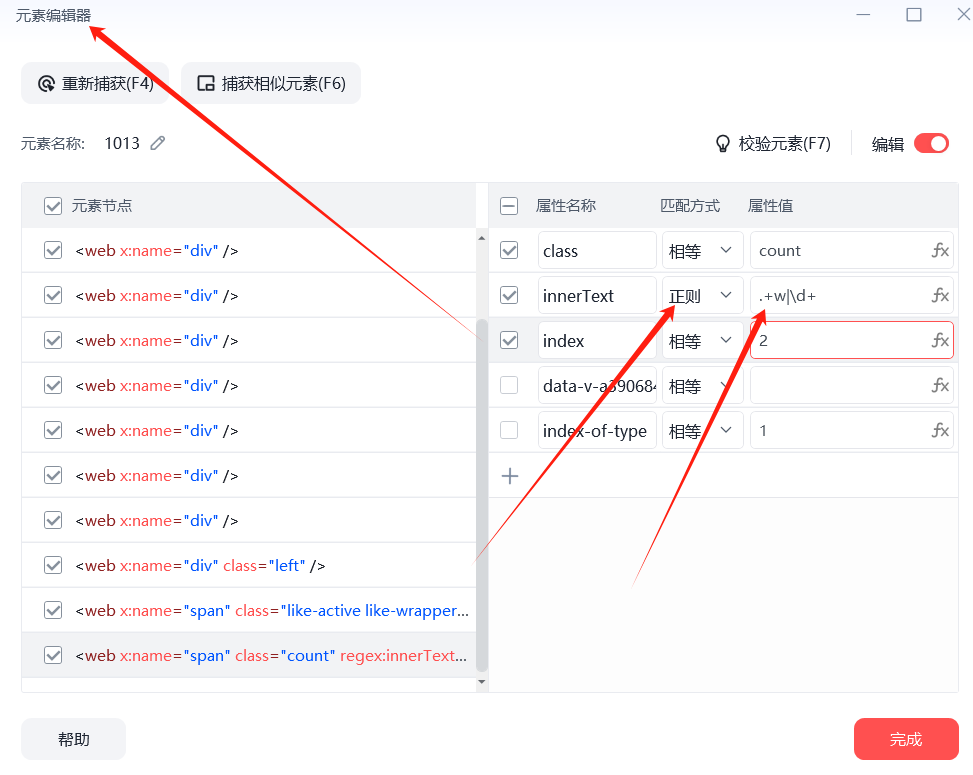Maximize the 元素编辑器 window
This screenshot has height=775, width=973.
(x=913, y=14)
